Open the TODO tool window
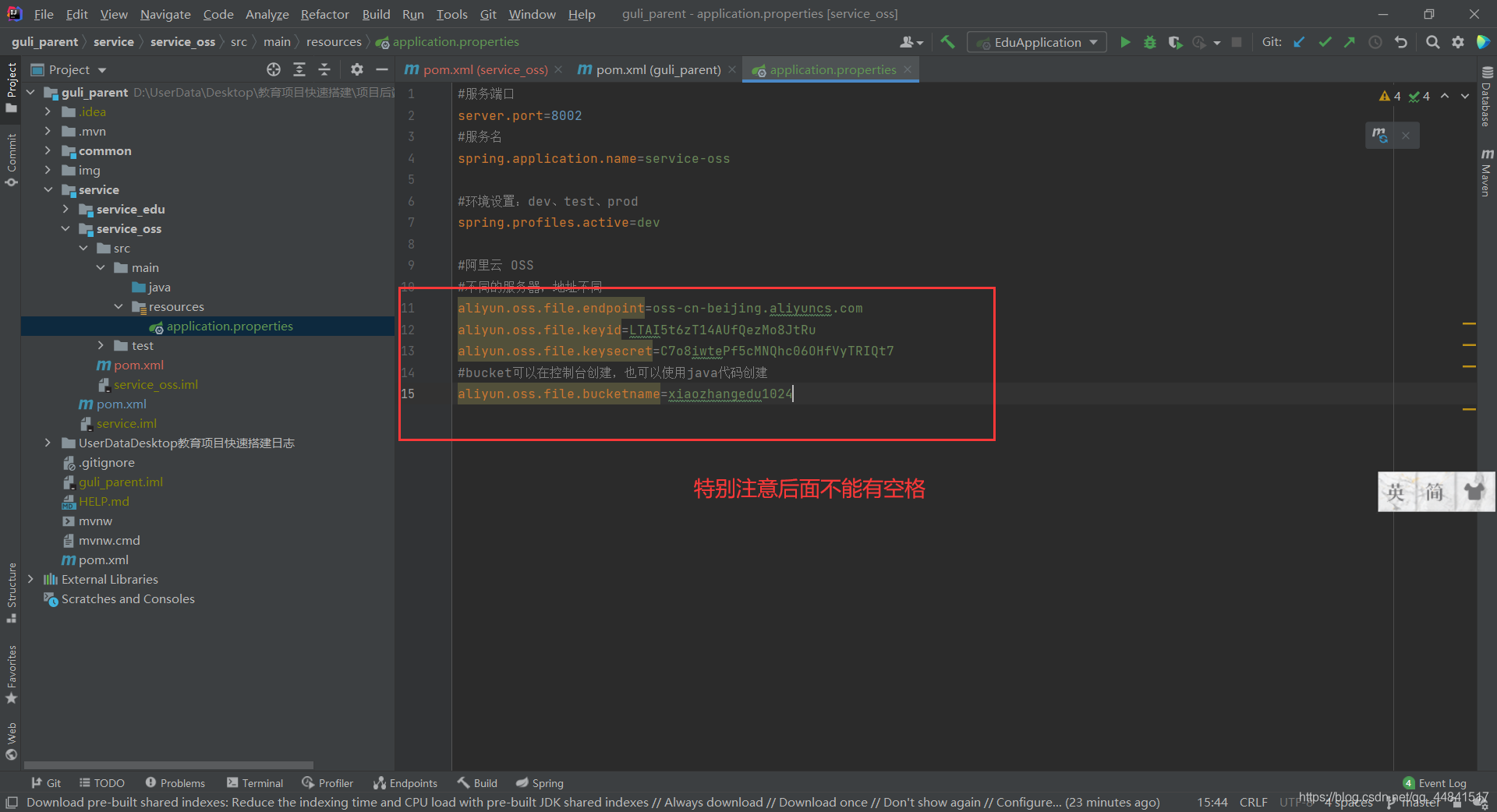The width and height of the screenshot is (1497, 812). [102, 783]
